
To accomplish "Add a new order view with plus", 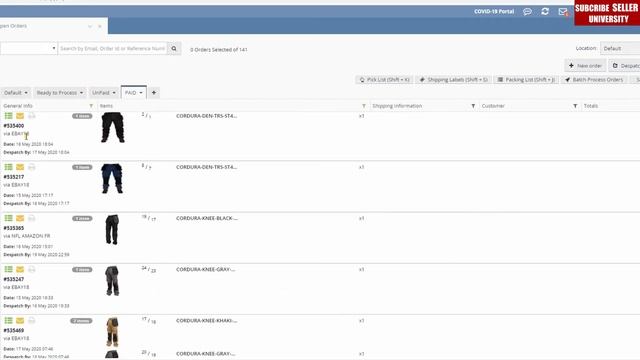I will (154, 93).
